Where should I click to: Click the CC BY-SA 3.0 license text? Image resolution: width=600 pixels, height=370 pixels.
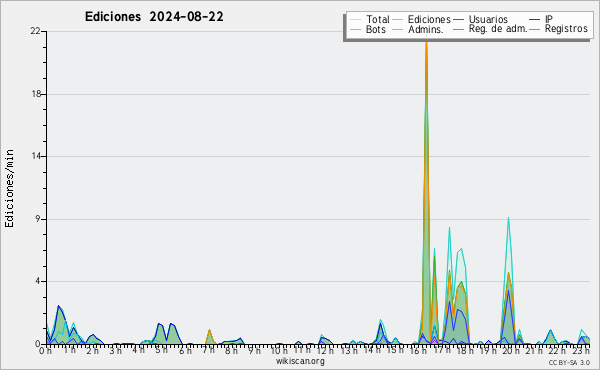point(569,363)
